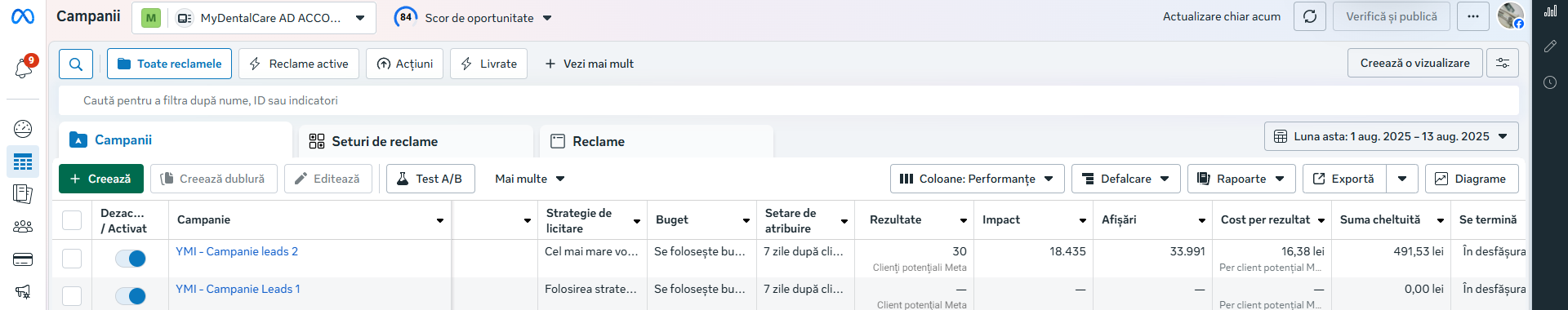This screenshot has width=1568, height=310.
Task: Select Acțiuni filter
Action: click(x=404, y=64)
